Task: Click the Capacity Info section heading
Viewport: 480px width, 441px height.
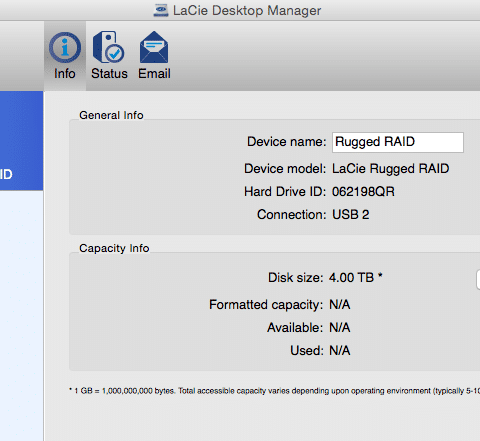Action: pyautogui.click(x=114, y=248)
